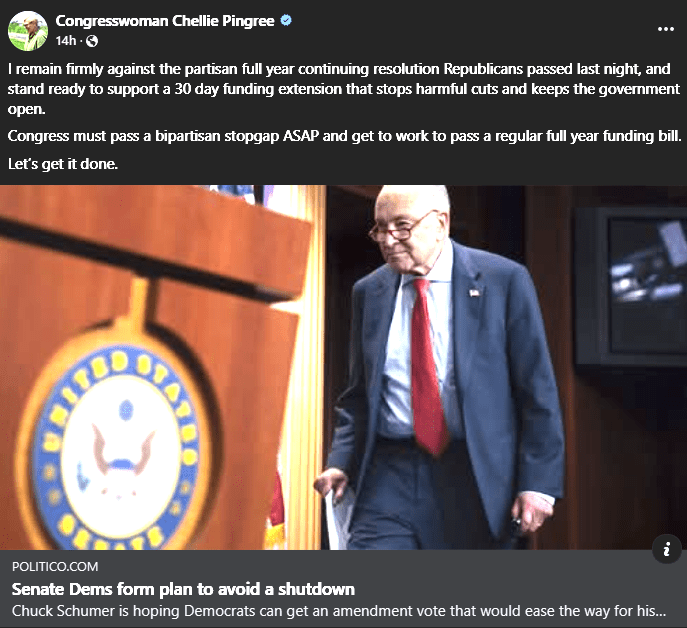Open the Congresswoman Chellie Pingree name link

point(165,21)
